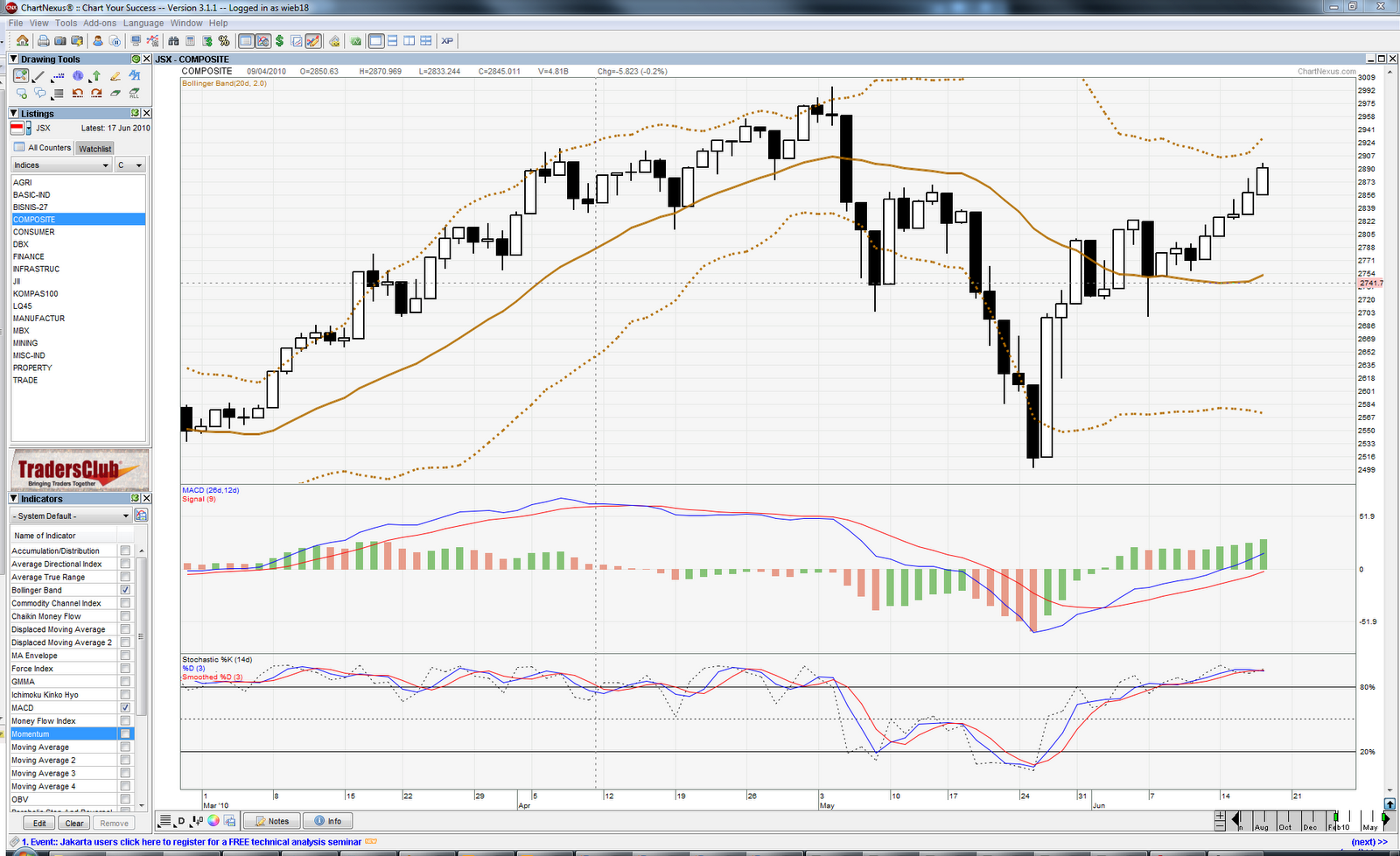Open the Indices category dropdown
1400x856 pixels.
tap(61, 165)
